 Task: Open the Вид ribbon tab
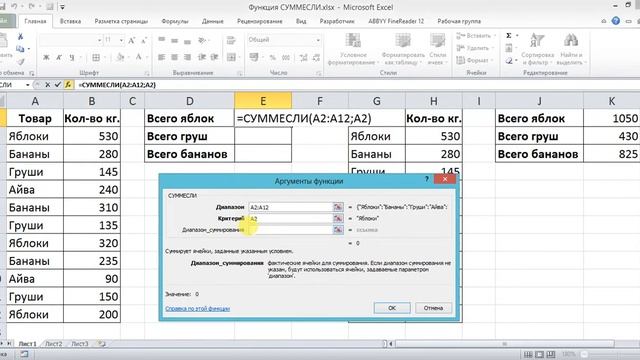(x=301, y=21)
